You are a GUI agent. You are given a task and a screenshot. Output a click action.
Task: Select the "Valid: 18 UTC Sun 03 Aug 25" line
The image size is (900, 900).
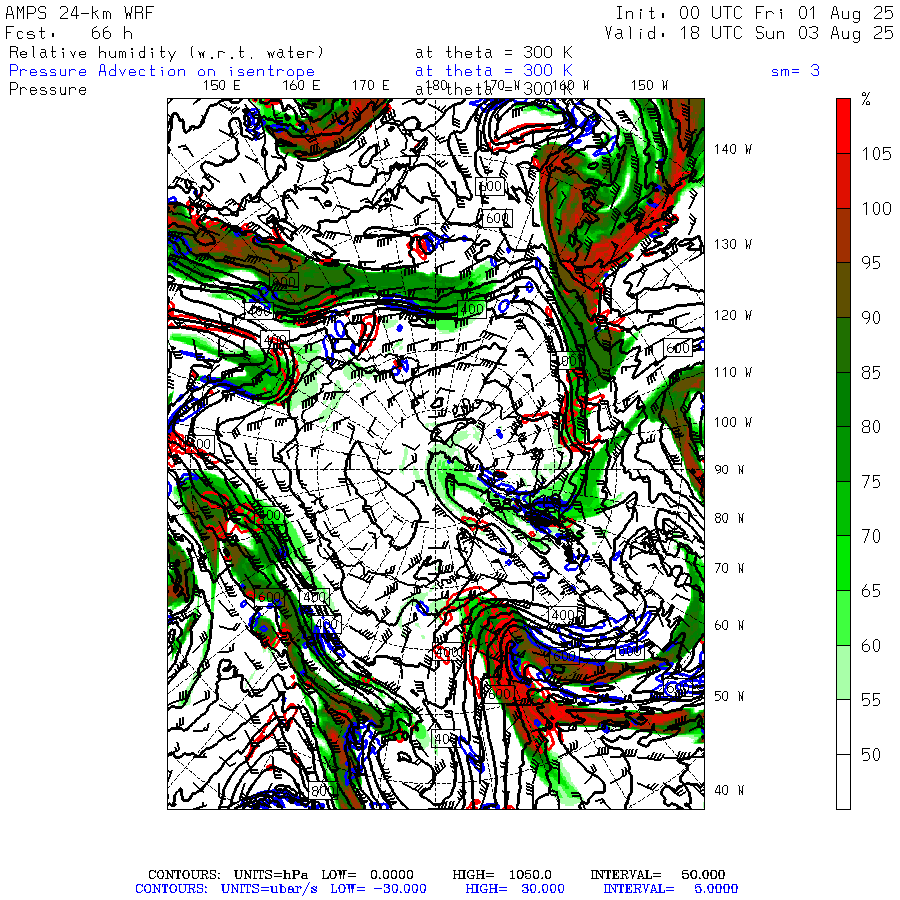[748, 33]
